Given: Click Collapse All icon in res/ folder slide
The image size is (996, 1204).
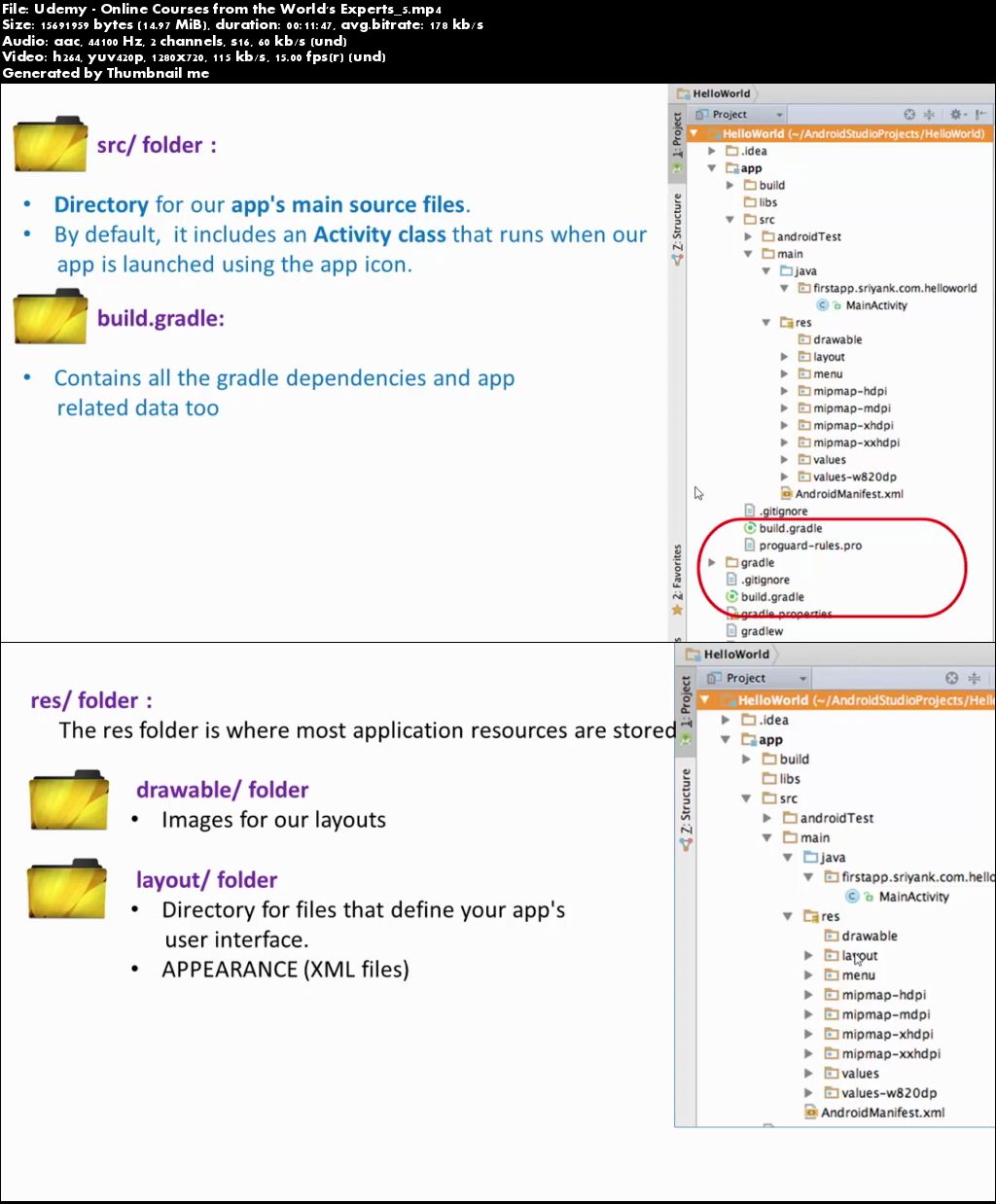Looking at the screenshot, I should tap(974, 678).
